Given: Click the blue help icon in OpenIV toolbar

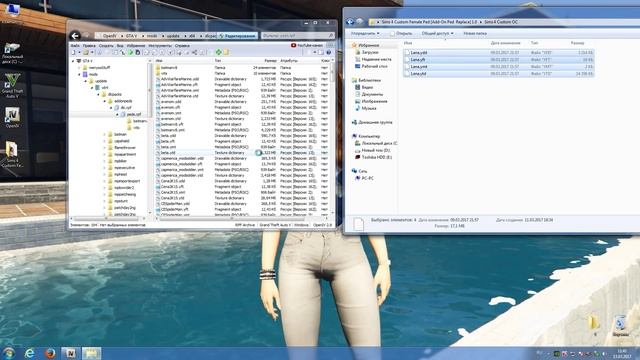Looking at the screenshot, I should (329, 52).
